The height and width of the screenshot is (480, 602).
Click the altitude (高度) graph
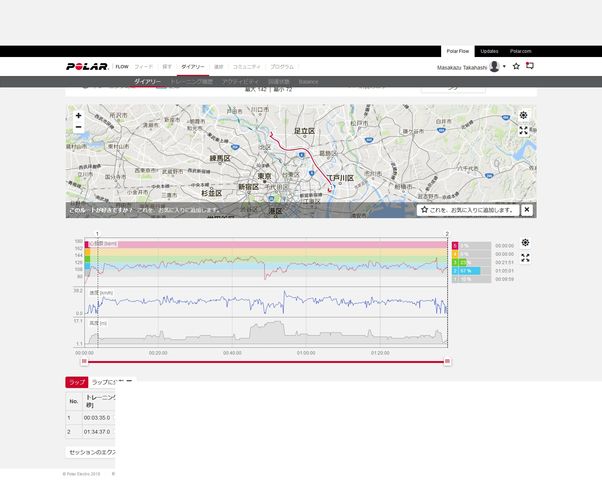[266, 333]
